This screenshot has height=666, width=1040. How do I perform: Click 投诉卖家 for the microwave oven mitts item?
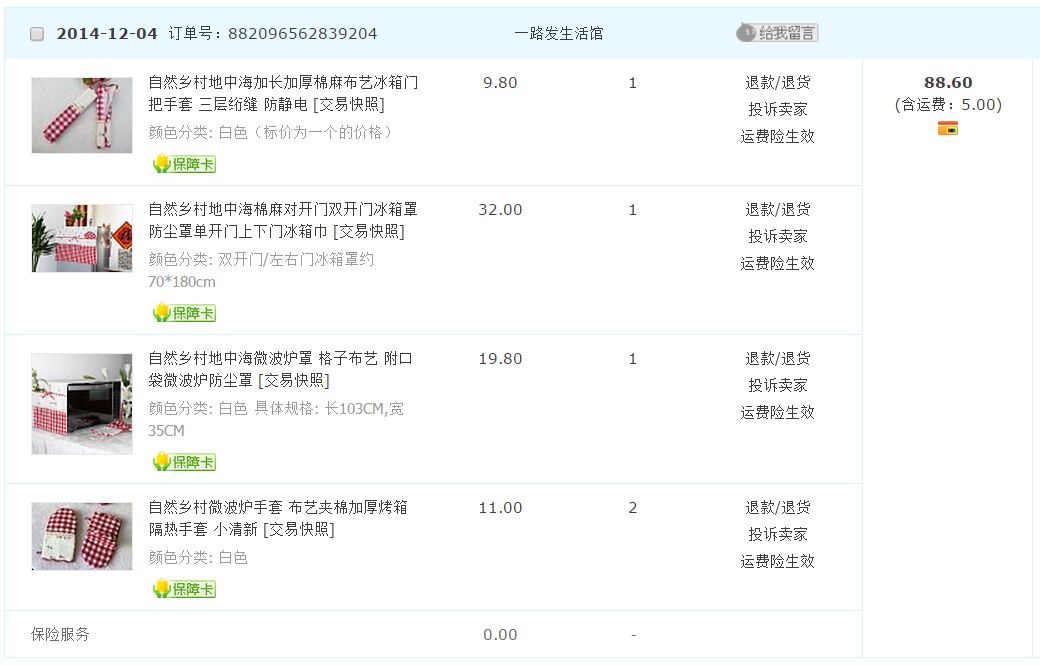click(x=777, y=535)
